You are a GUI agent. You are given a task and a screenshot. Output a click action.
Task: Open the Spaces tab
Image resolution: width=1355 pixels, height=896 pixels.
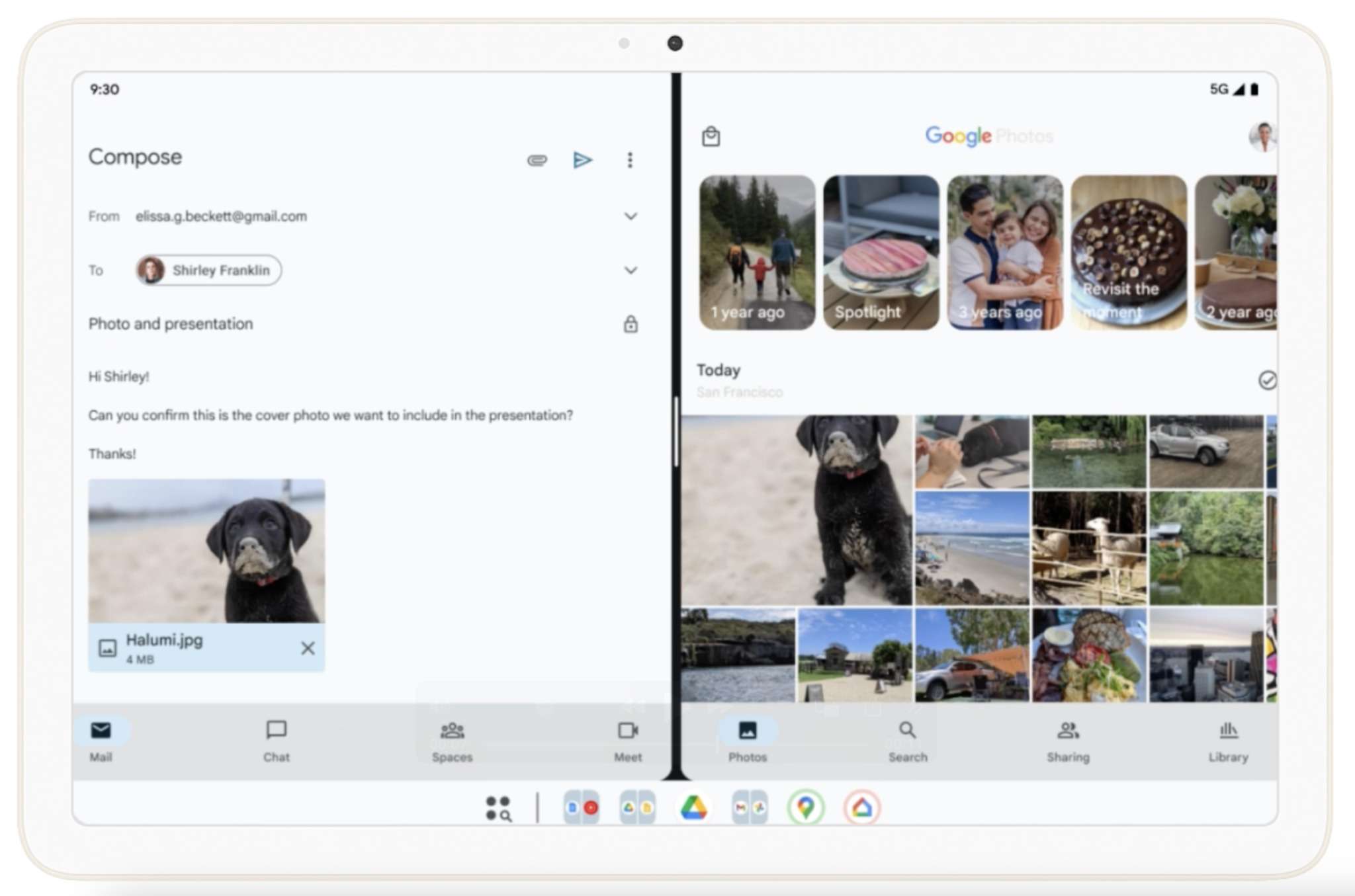[452, 741]
